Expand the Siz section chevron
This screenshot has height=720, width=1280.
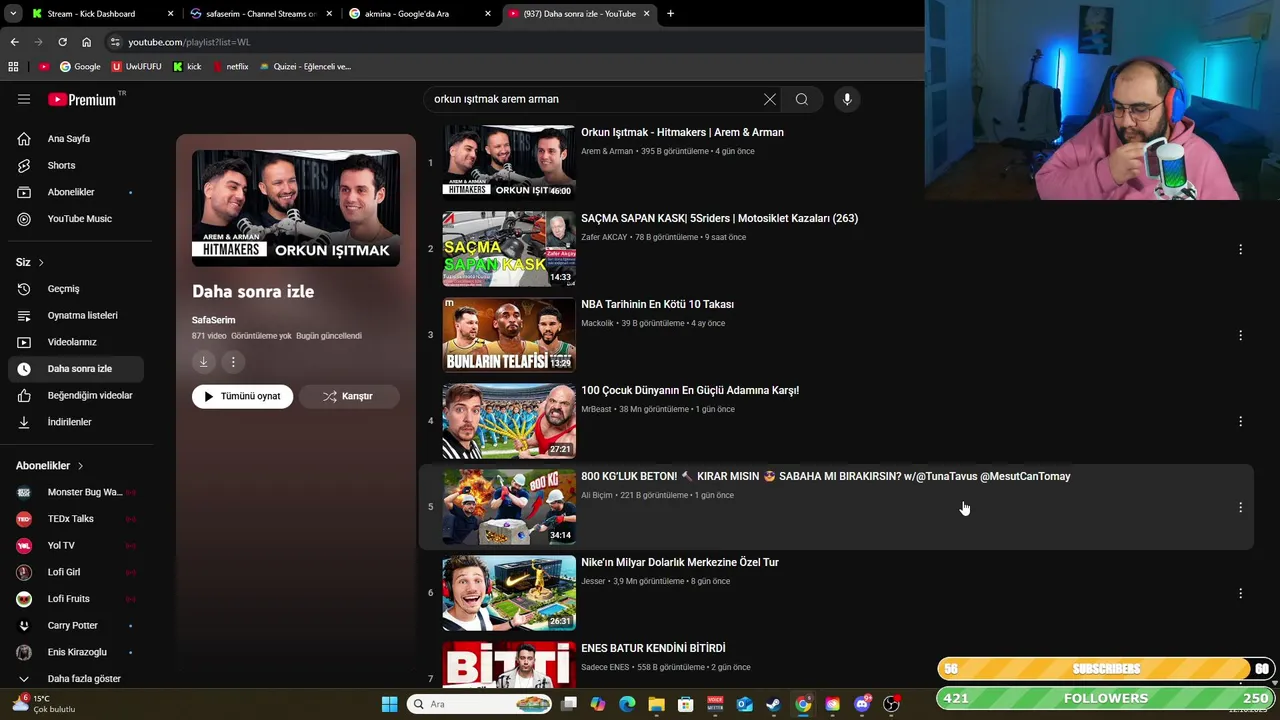[41, 263]
